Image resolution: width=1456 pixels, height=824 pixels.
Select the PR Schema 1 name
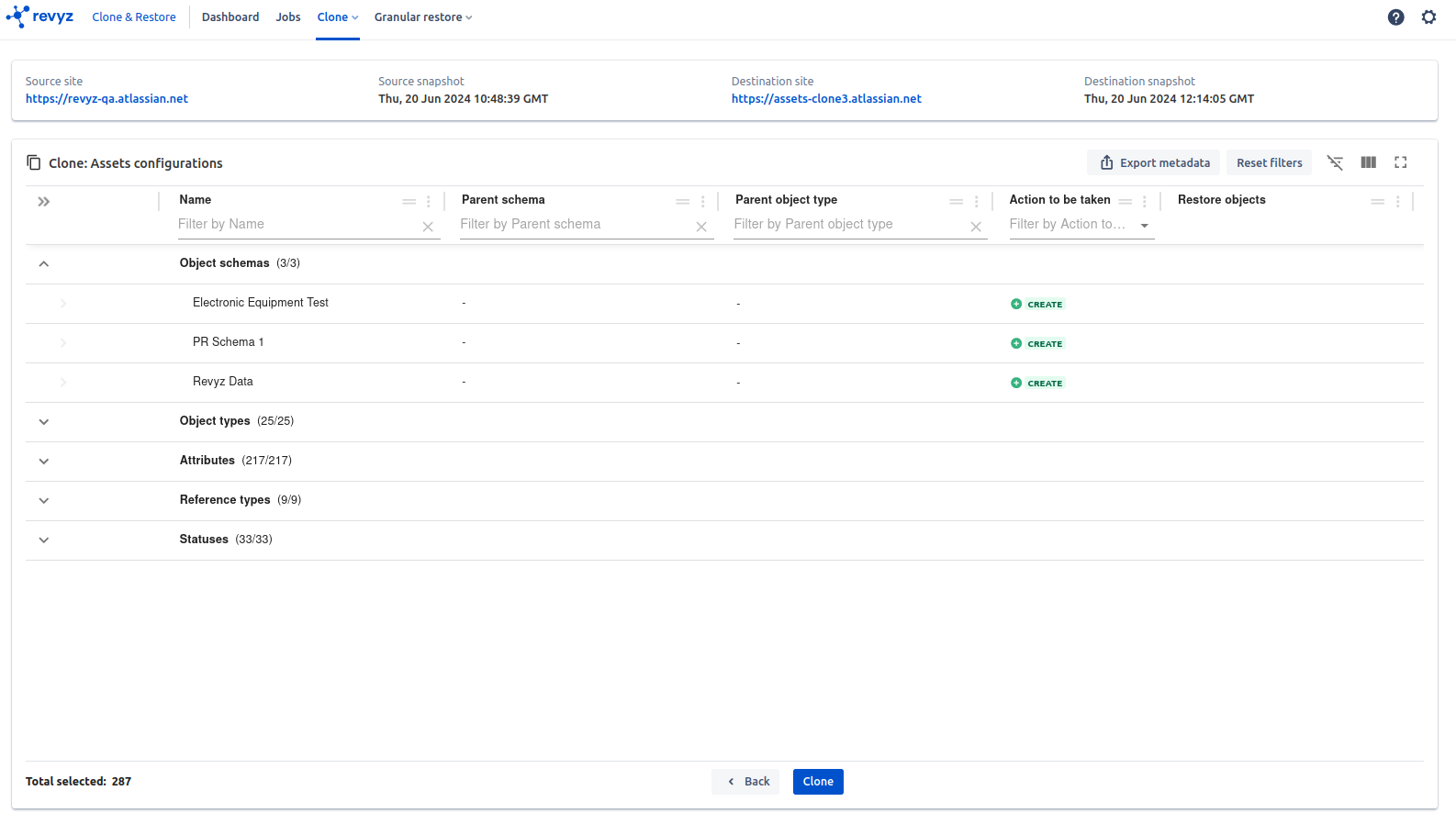click(x=228, y=342)
